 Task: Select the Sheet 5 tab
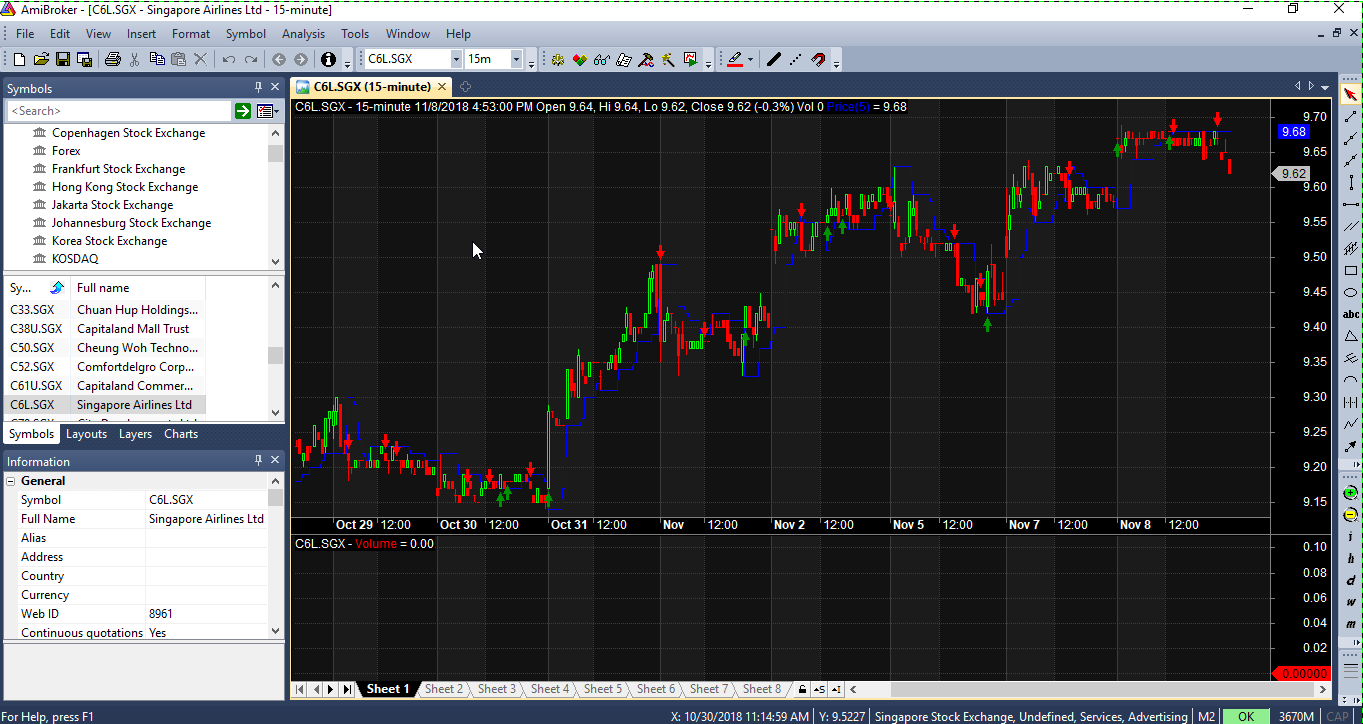click(603, 689)
